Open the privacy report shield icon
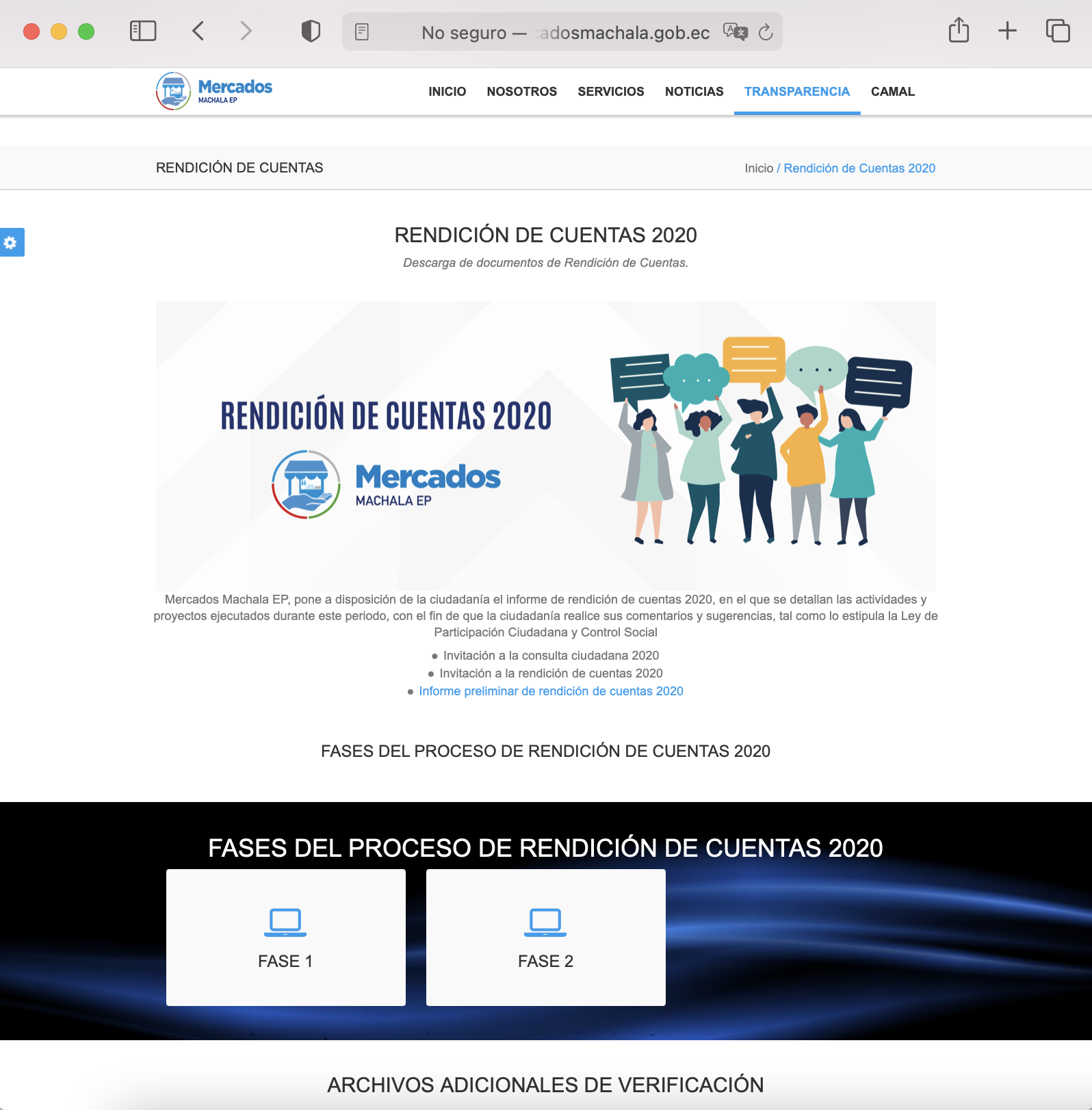 point(311,31)
